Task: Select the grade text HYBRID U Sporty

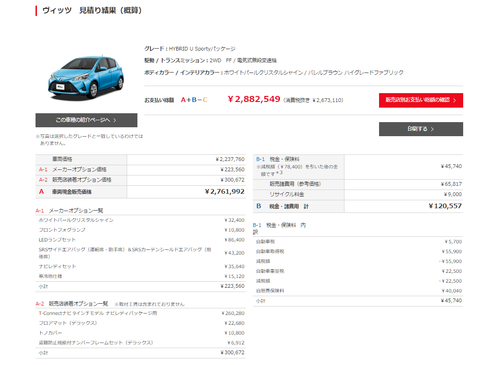Action: point(202,49)
